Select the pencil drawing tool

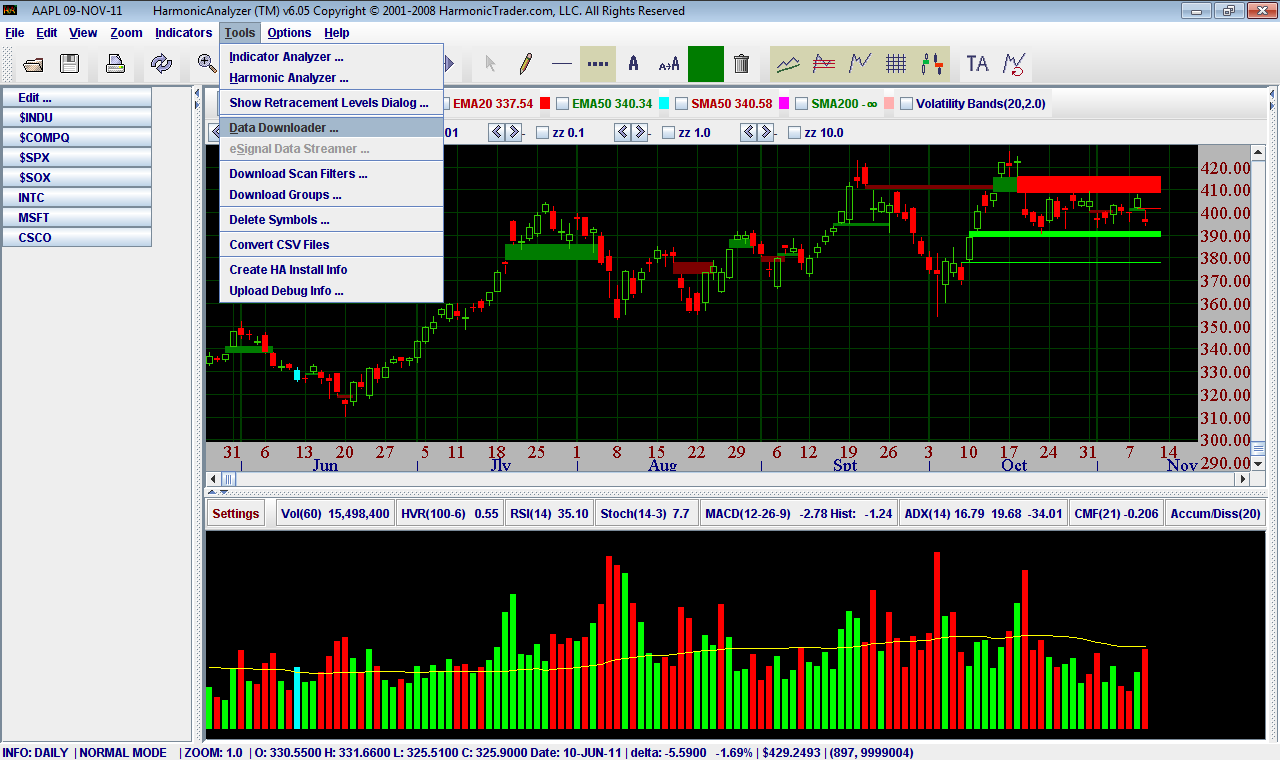[x=525, y=64]
